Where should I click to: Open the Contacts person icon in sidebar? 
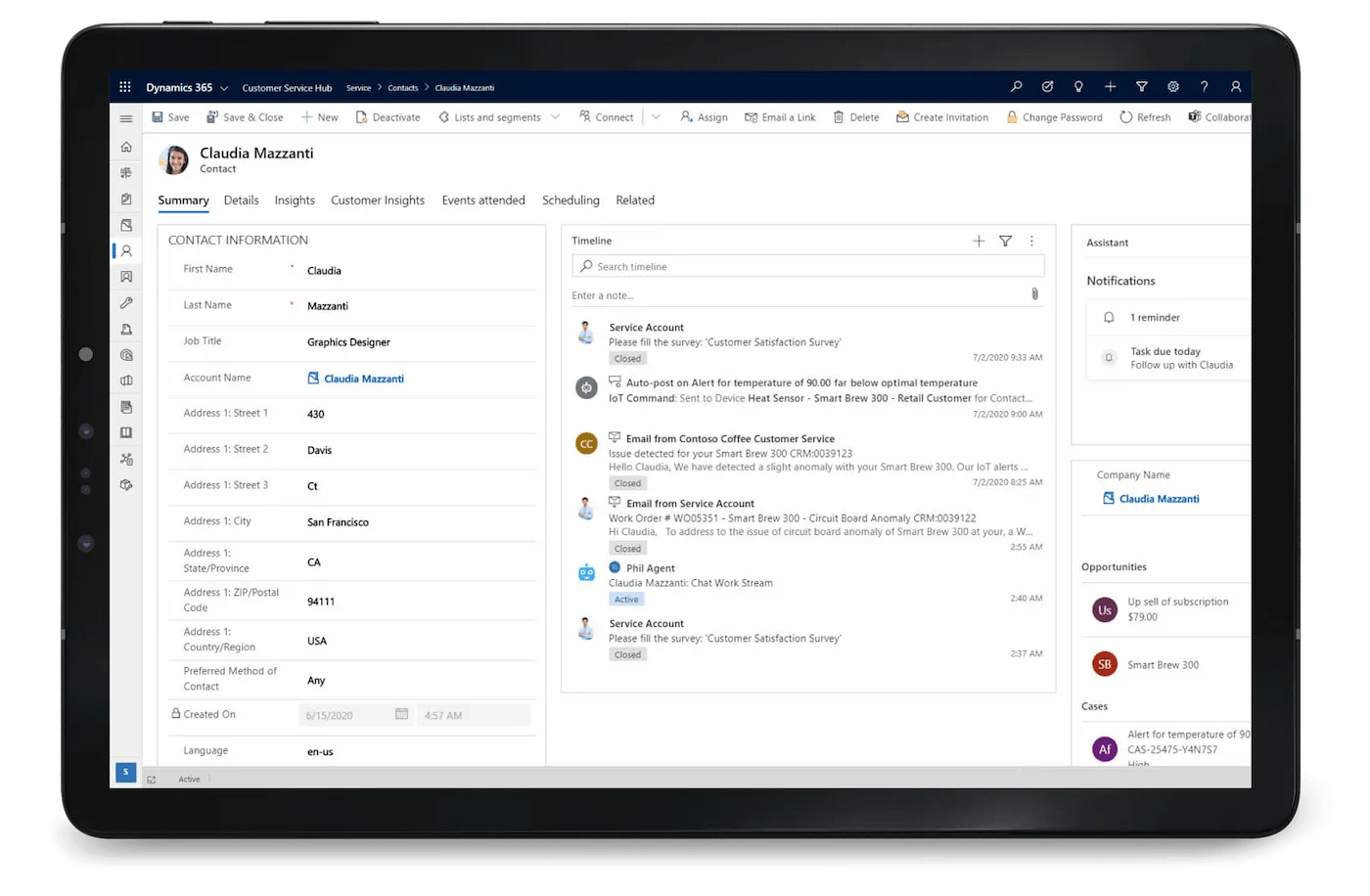[x=126, y=251]
